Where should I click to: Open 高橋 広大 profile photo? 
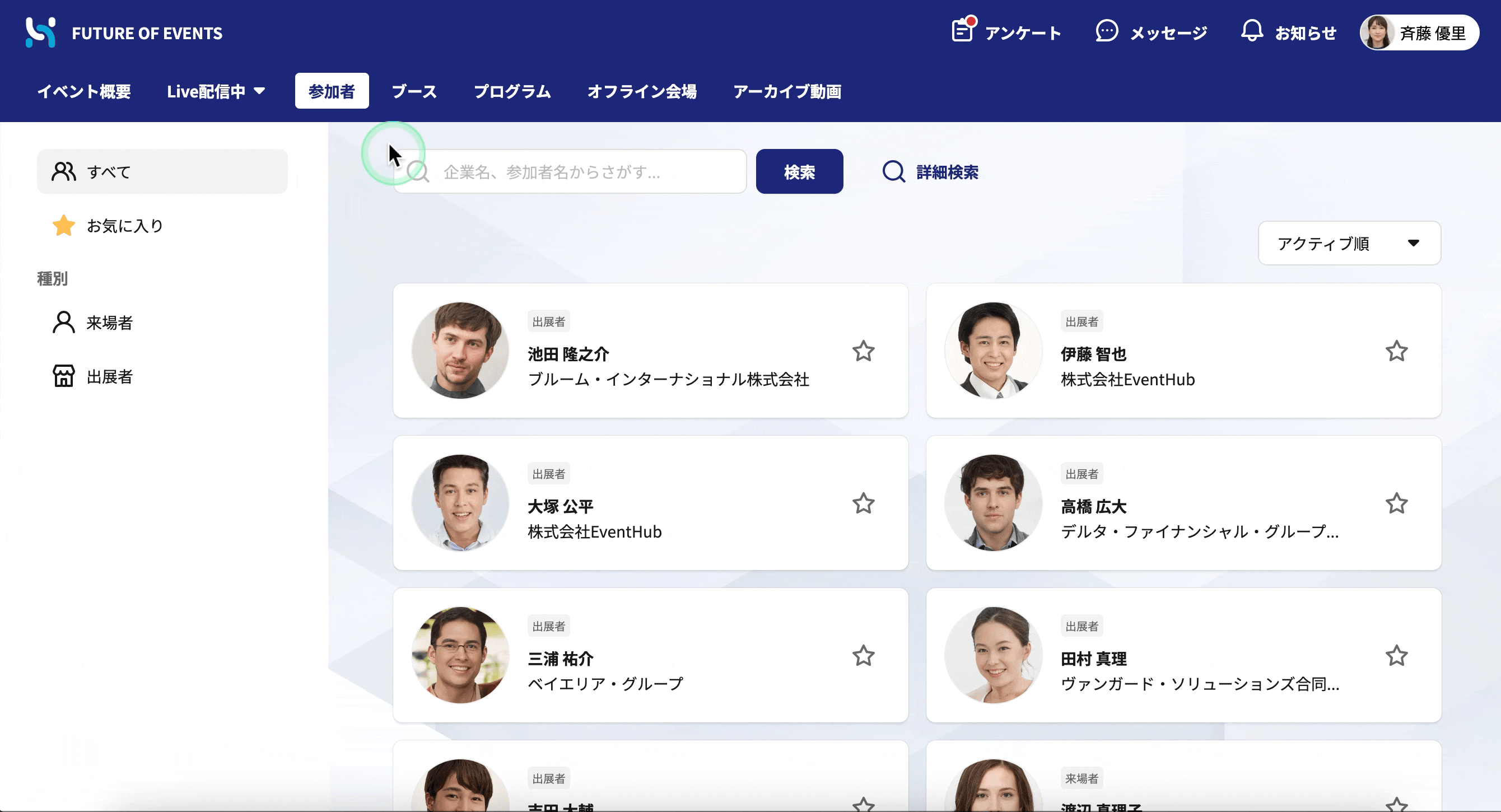(993, 503)
